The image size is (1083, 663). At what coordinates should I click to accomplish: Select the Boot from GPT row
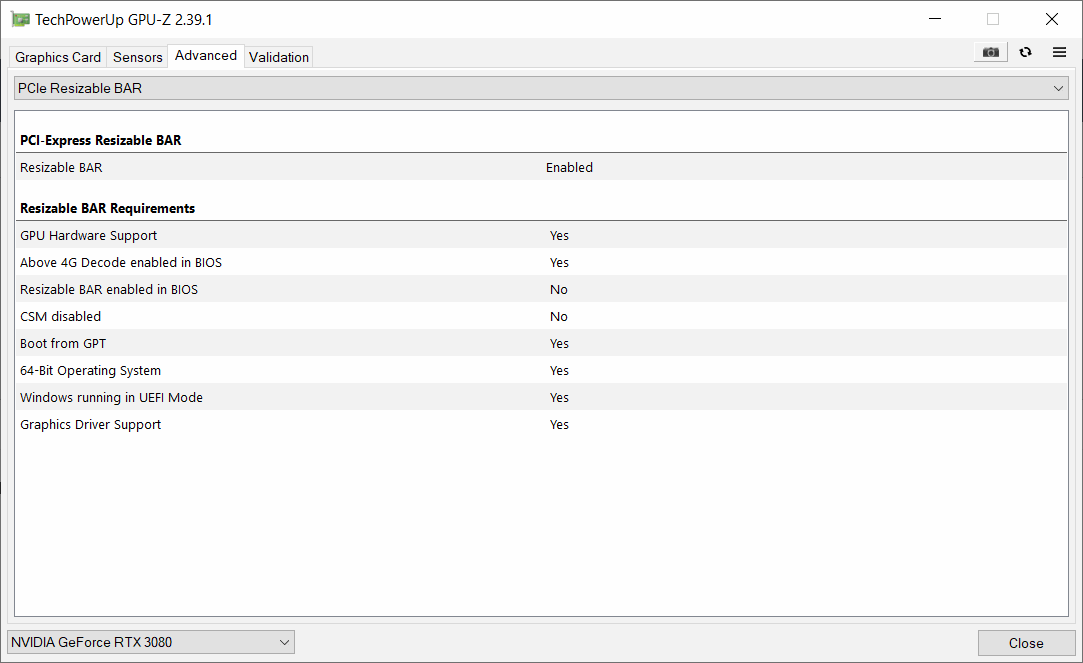tap(542, 343)
